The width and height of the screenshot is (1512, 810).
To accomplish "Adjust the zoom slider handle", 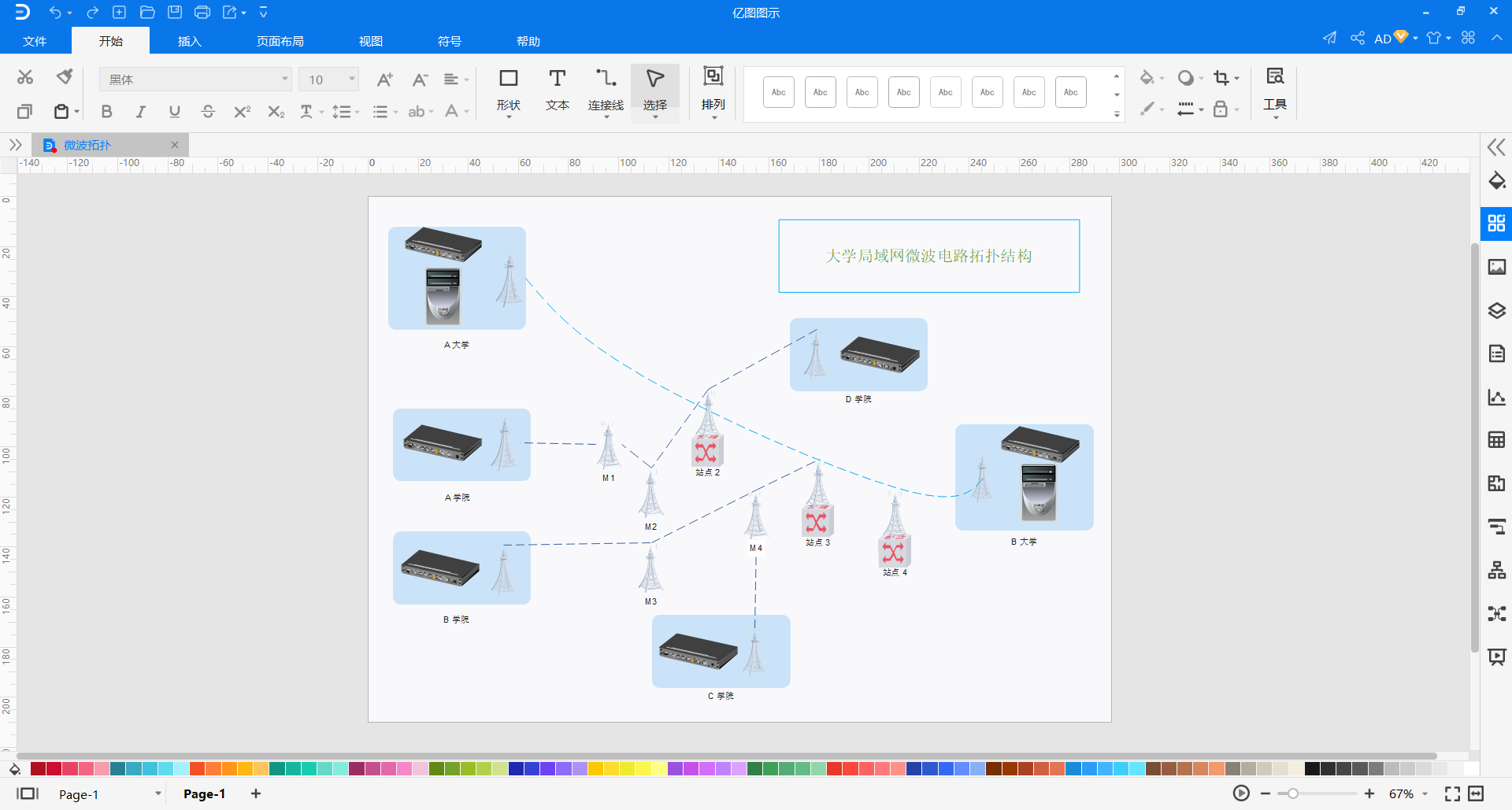I will [x=1292, y=793].
